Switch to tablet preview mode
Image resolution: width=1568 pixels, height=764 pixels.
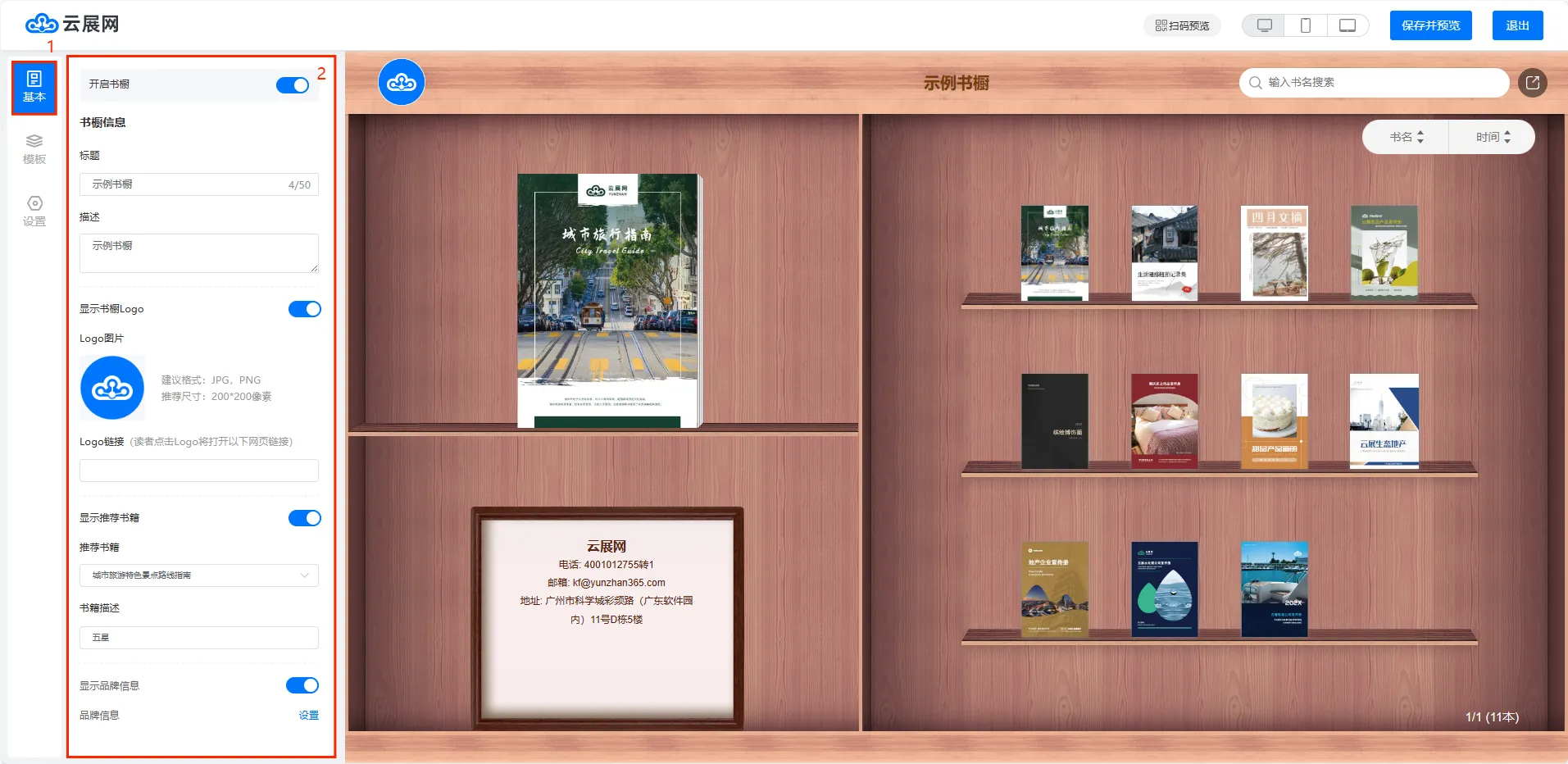[1348, 25]
